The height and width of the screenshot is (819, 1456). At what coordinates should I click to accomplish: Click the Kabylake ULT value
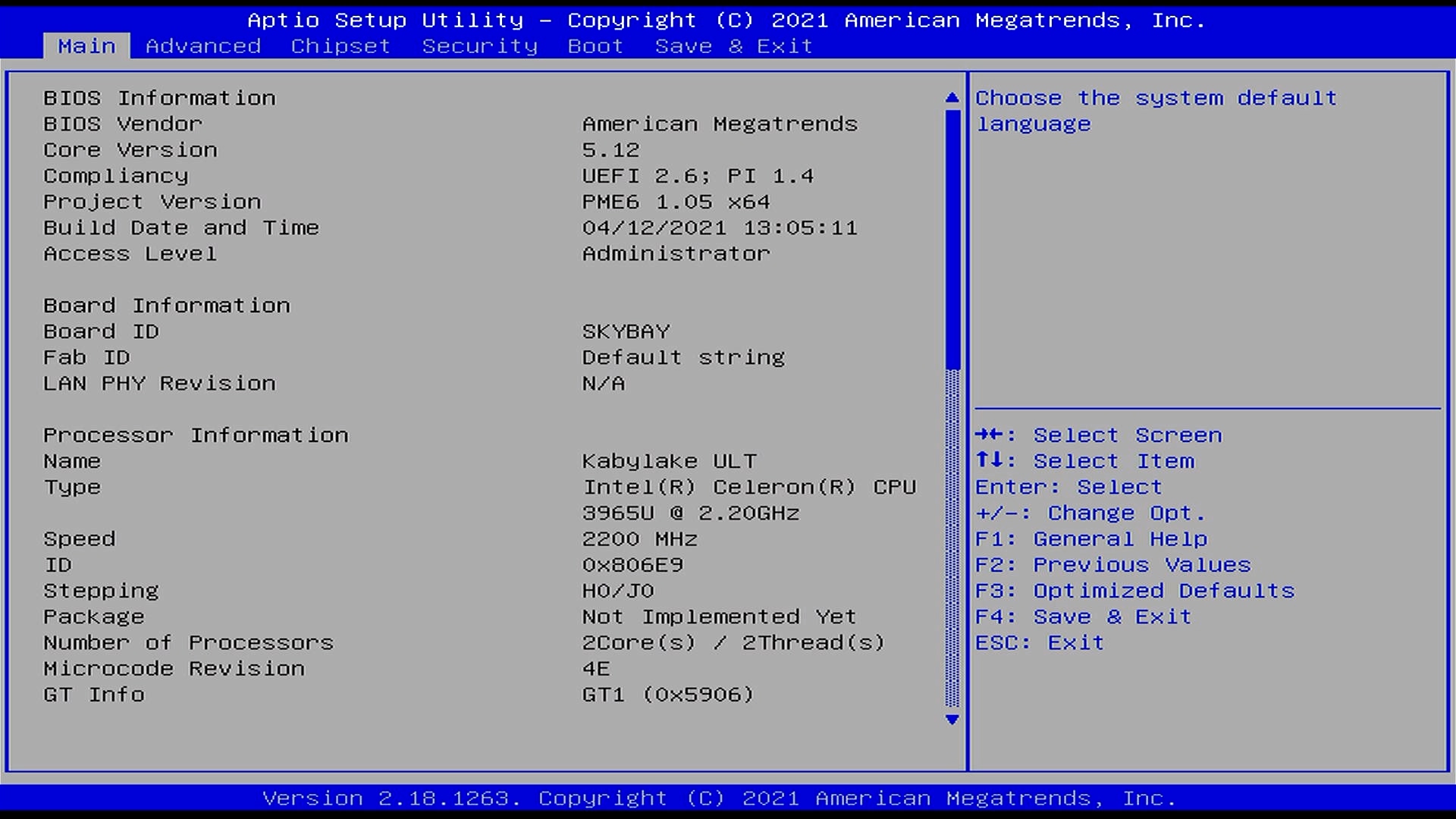point(669,461)
